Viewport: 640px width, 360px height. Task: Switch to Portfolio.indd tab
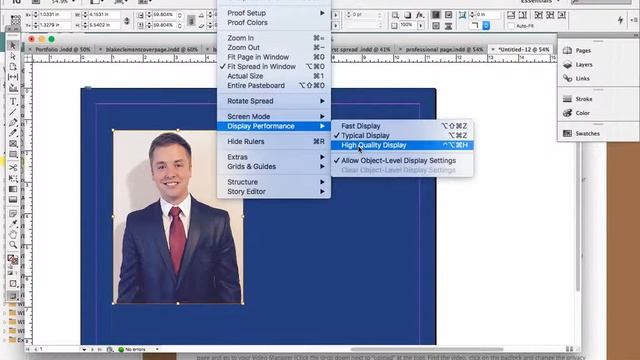62,49
